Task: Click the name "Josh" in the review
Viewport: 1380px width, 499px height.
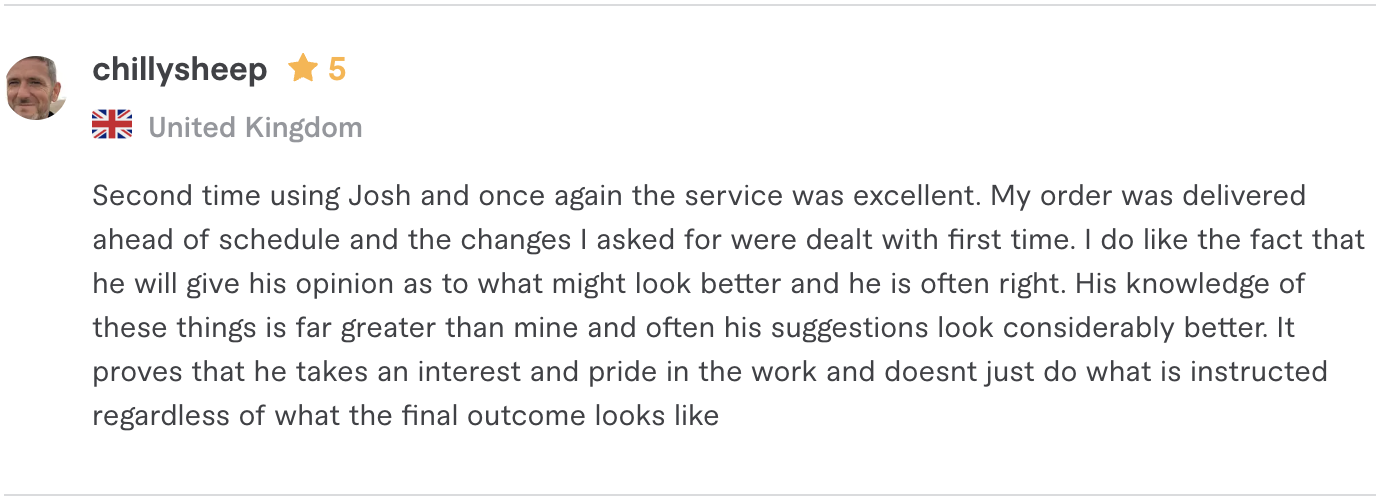Action: point(380,196)
